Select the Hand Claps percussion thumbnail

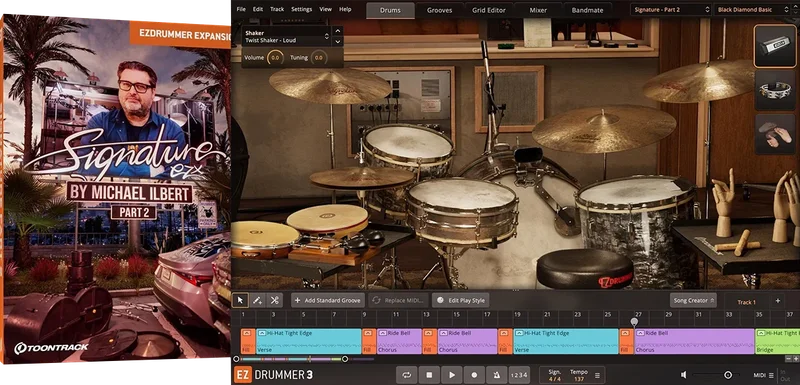coord(774,134)
